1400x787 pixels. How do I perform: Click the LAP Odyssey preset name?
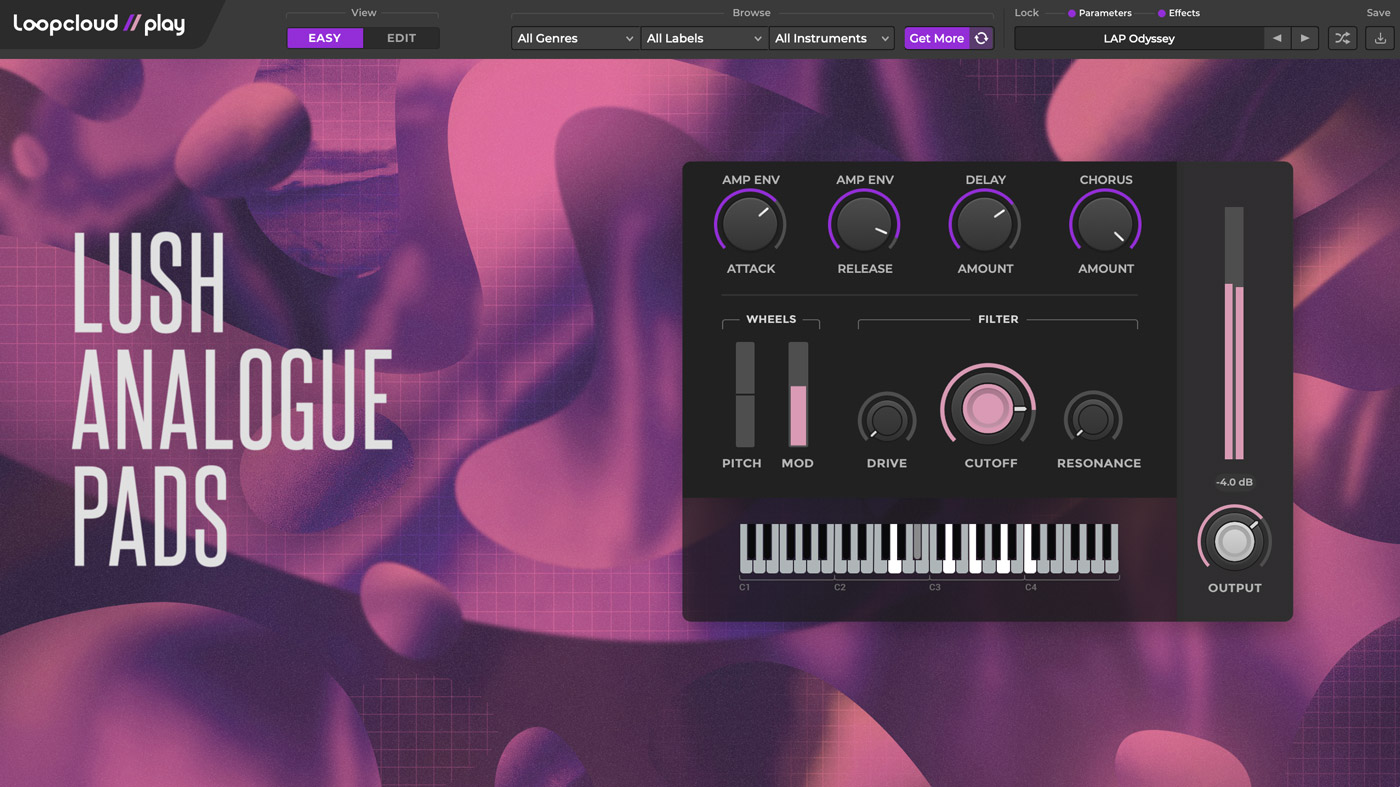1139,38
